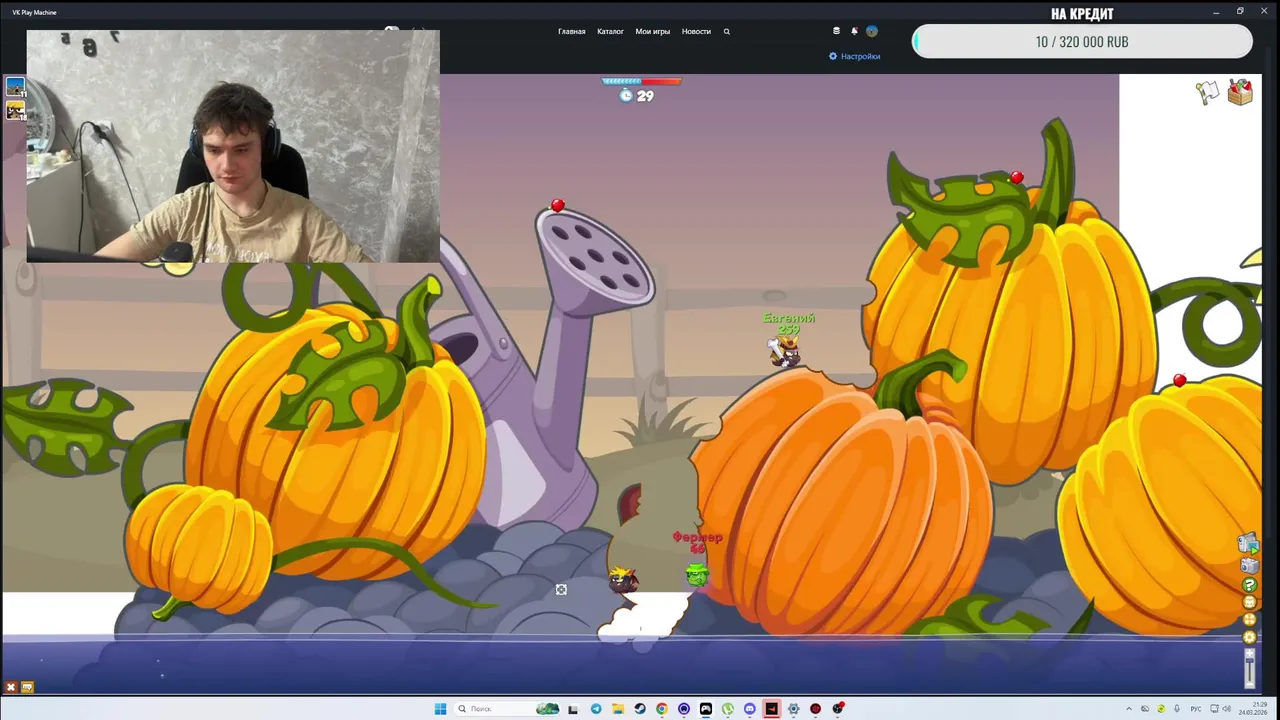1280x720 pixels.
Task: Open the red toolbox weapons icon
Action: (x=1240, y=92)
